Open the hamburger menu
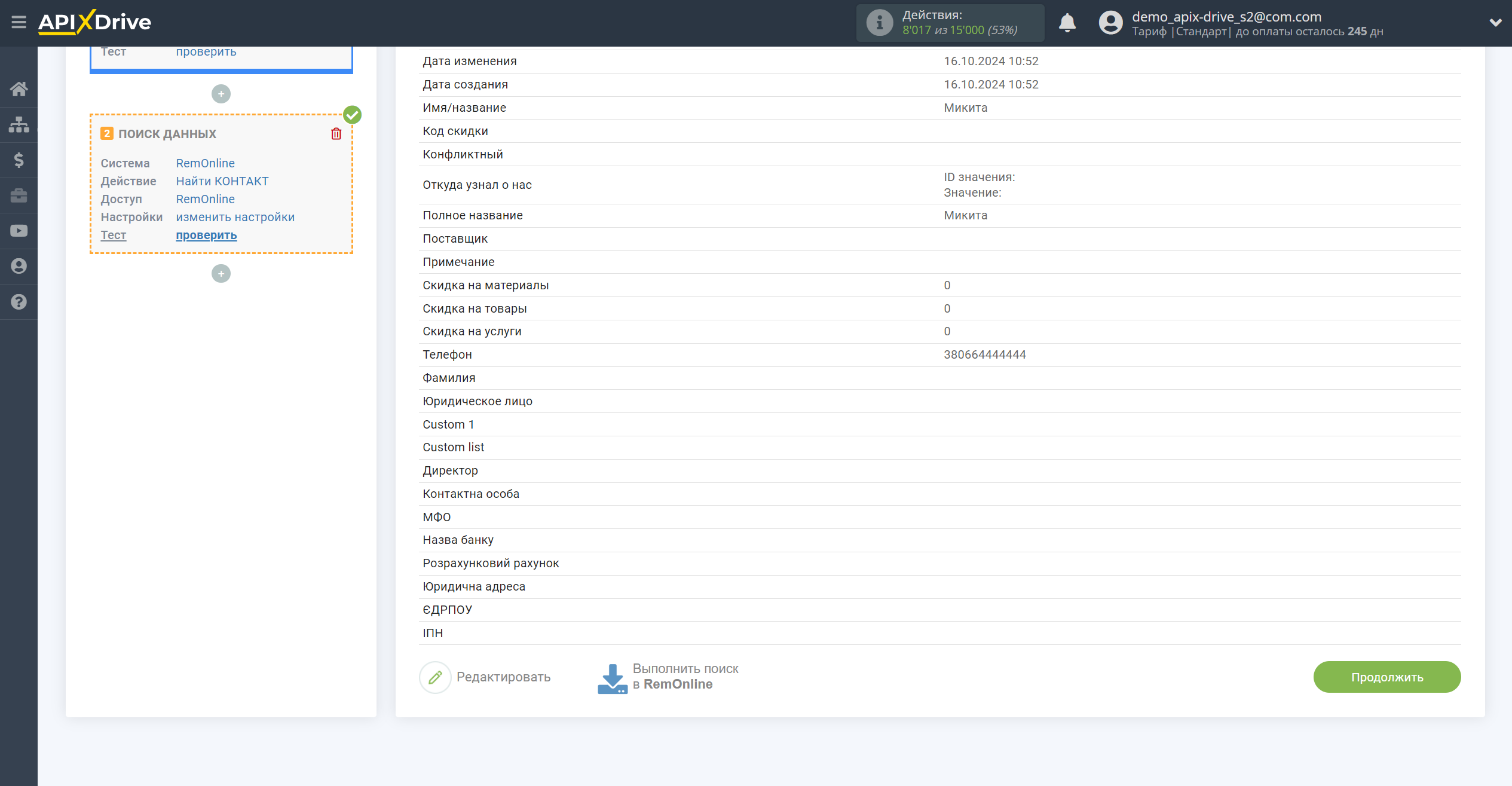 click(19, 22)
